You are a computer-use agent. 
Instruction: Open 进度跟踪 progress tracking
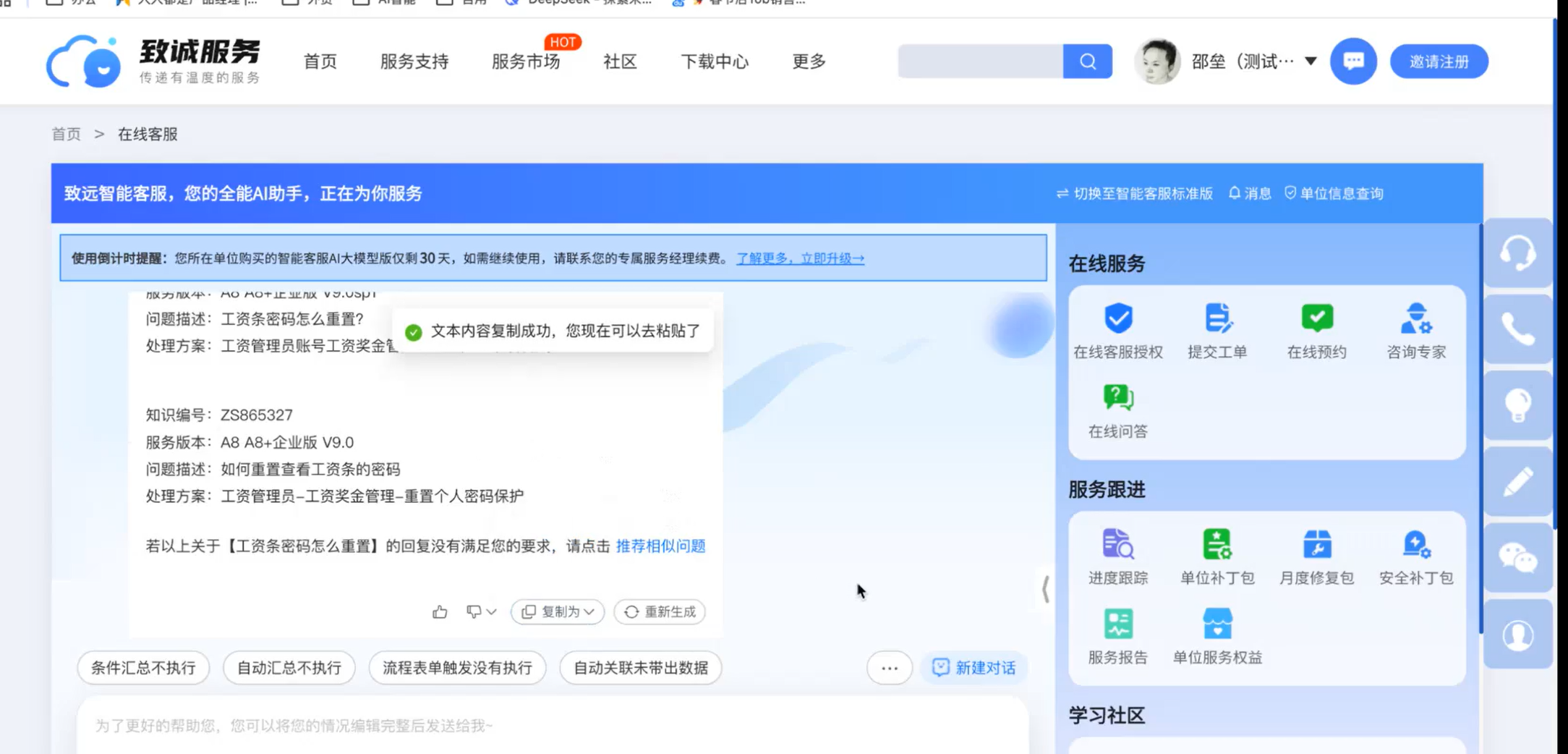(1117, 545)
